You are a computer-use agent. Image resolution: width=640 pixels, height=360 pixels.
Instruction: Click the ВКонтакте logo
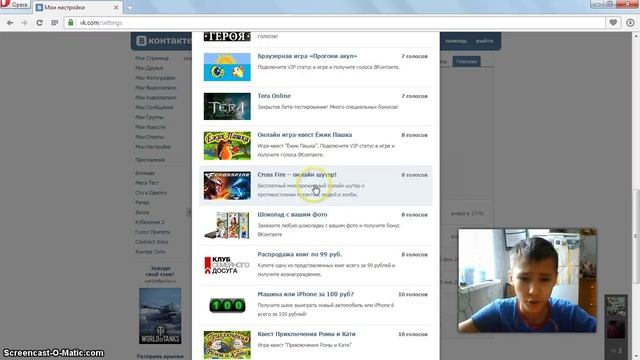[x=163, y=41]
